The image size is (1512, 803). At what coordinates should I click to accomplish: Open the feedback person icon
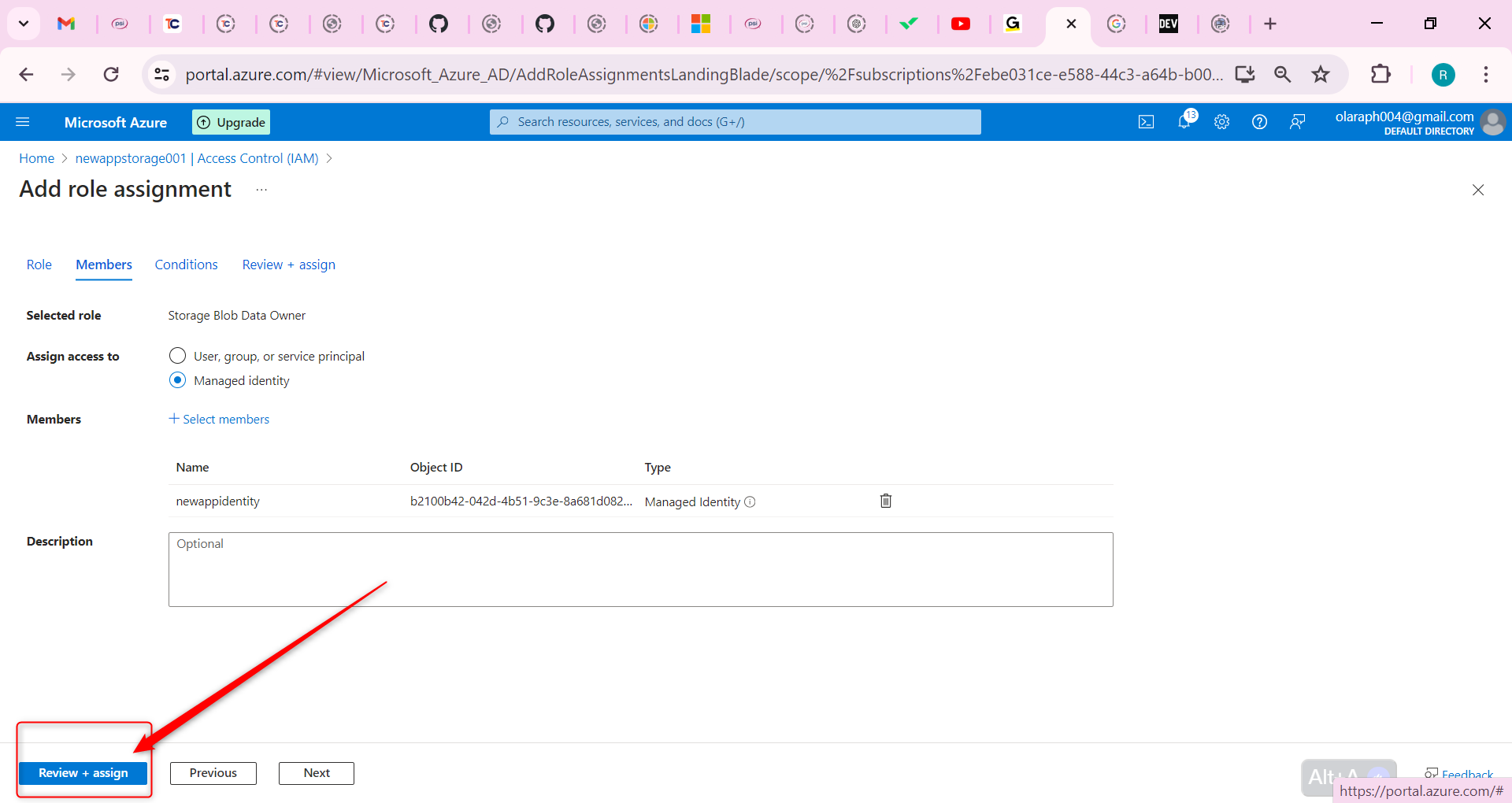click(x=1297, y=121)
